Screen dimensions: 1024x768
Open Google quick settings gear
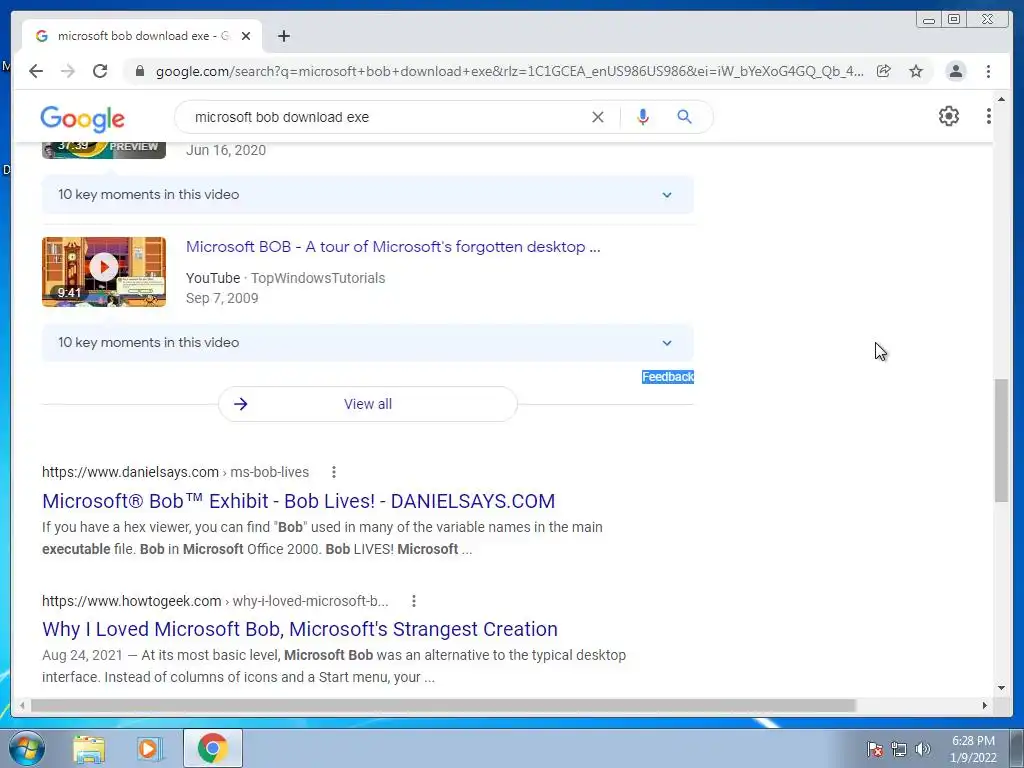[949, 116]
